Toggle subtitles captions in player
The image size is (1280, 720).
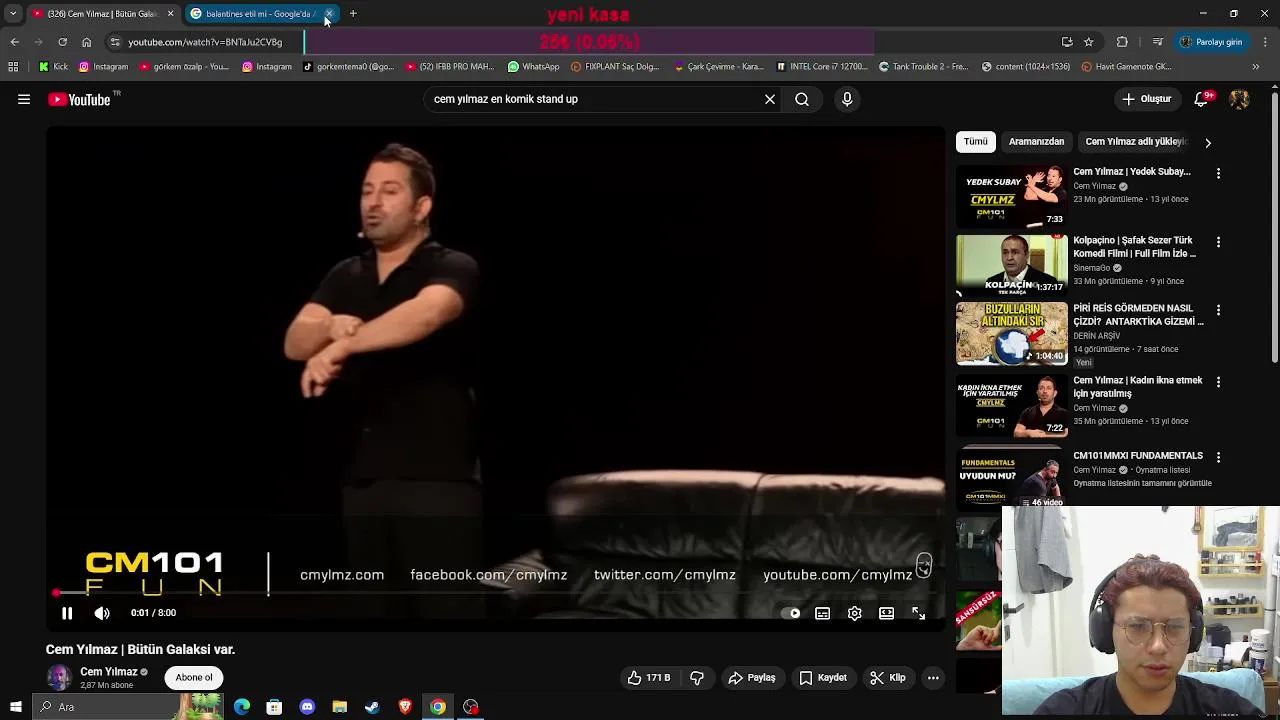pos(822,613)
